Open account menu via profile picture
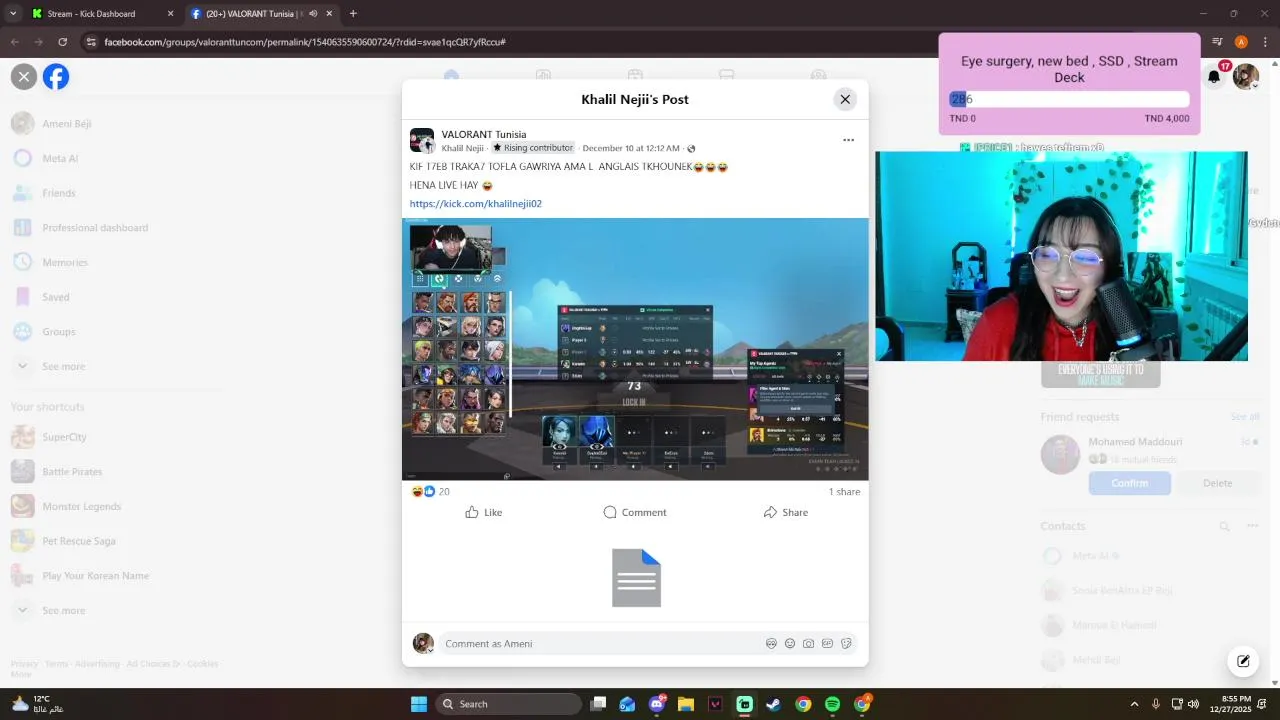 1245,77
